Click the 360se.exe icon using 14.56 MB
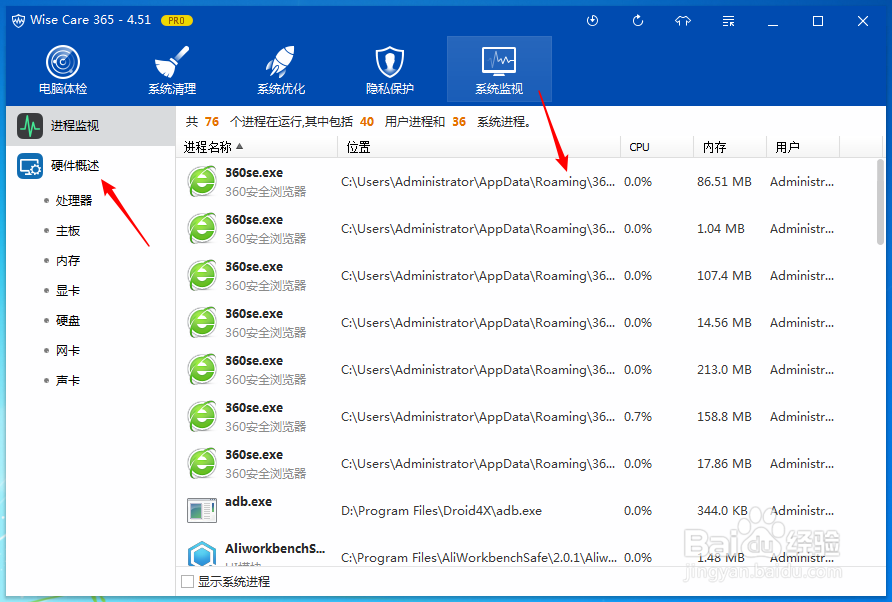Screen dimensions: 892x602 (202, 323)
